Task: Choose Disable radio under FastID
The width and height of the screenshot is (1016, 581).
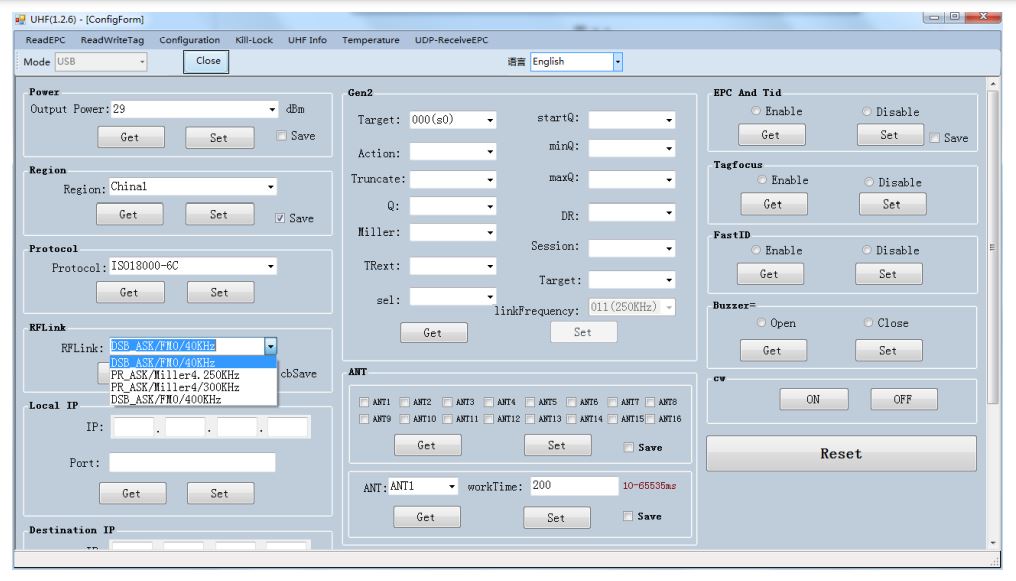Action: [x=868, y=250]
